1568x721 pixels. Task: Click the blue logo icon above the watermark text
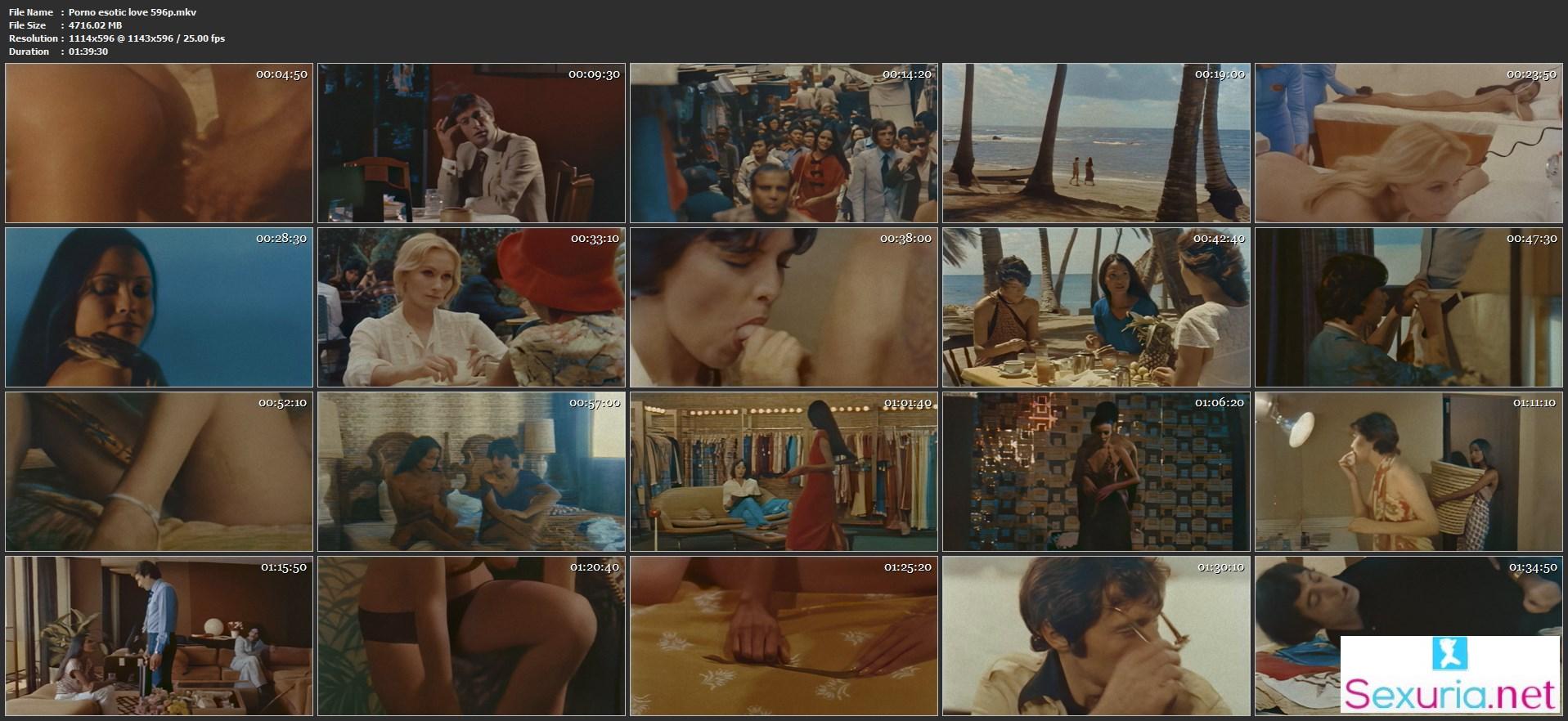click(x=1449, y=654)
